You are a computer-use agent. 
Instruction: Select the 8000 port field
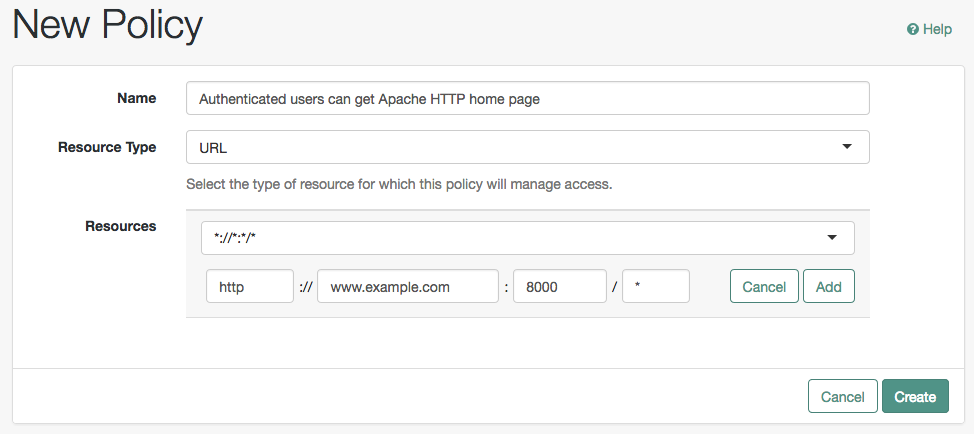(x=560, y=286)
